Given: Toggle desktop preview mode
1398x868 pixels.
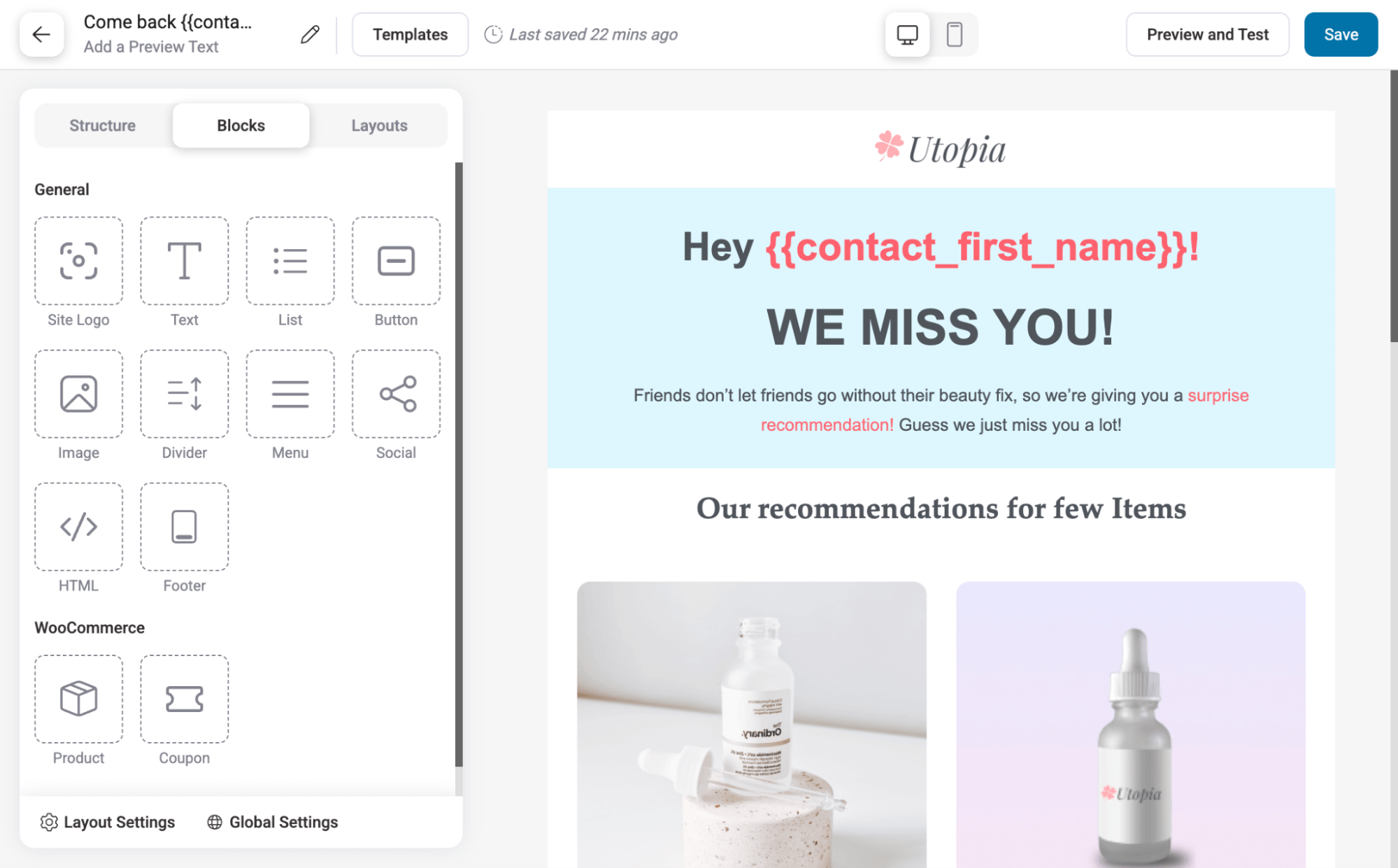Looking at the screenshot, I should coord(908,33).
